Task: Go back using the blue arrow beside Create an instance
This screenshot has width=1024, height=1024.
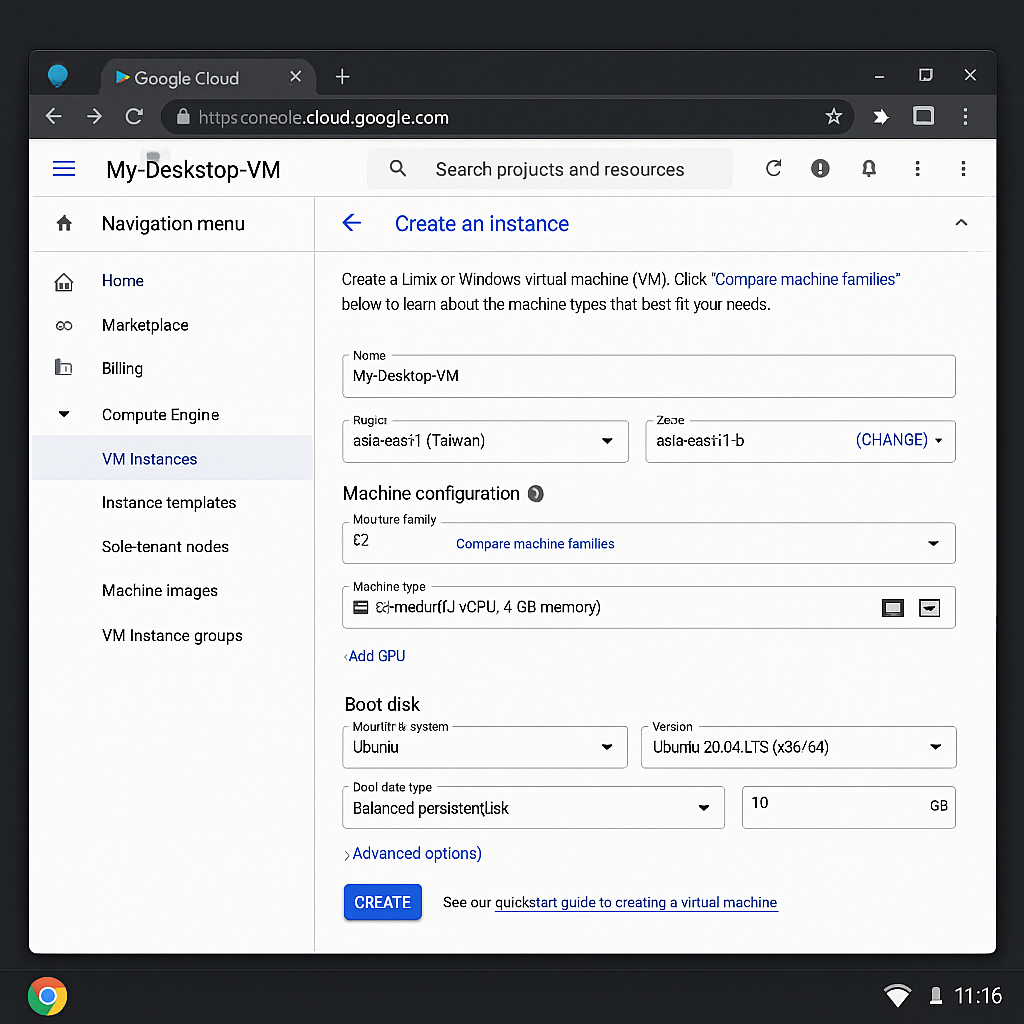Action: pos(351,223)
